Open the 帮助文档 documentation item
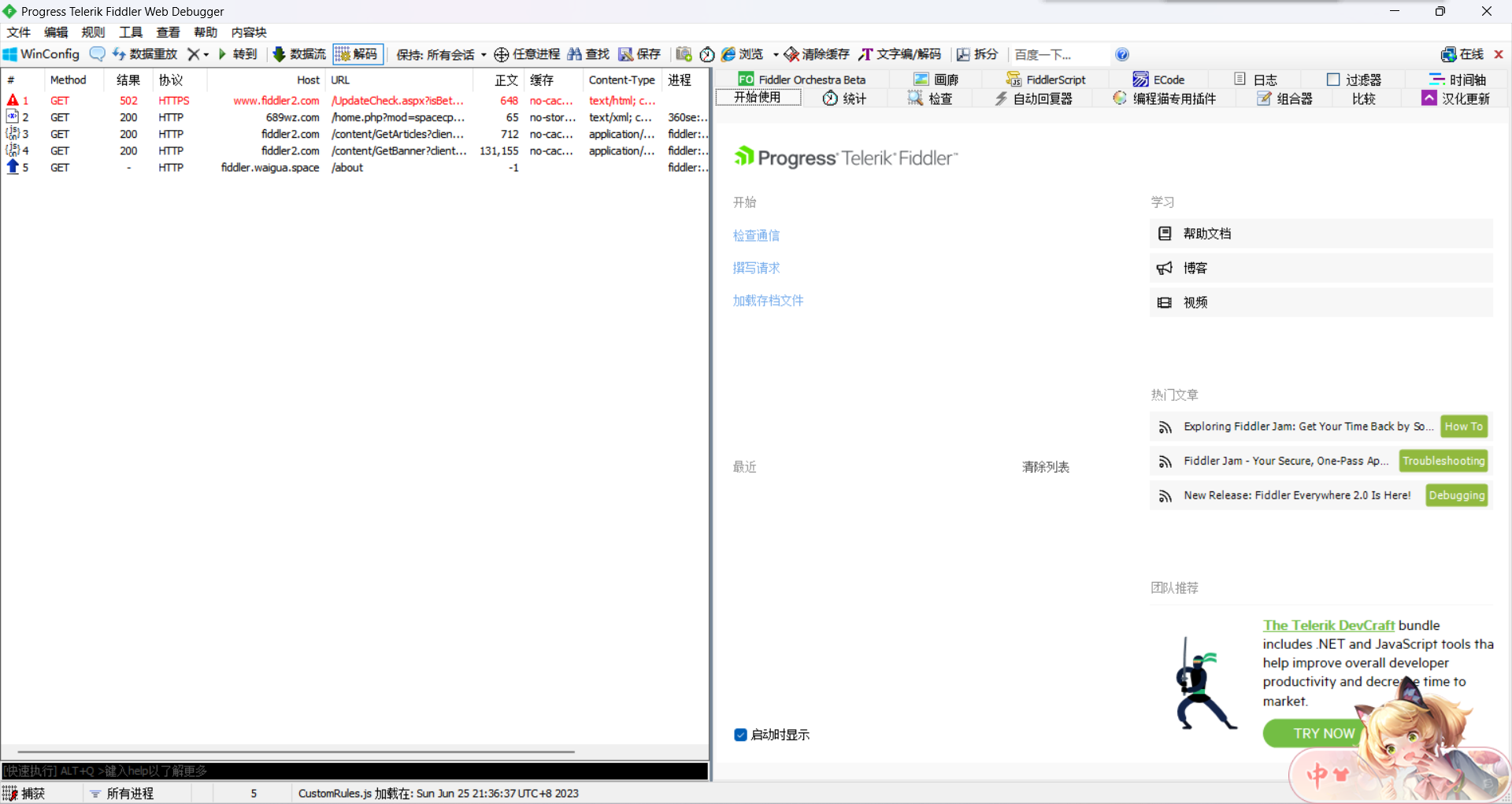The image size is (1512, 804). pos(1321,234)
